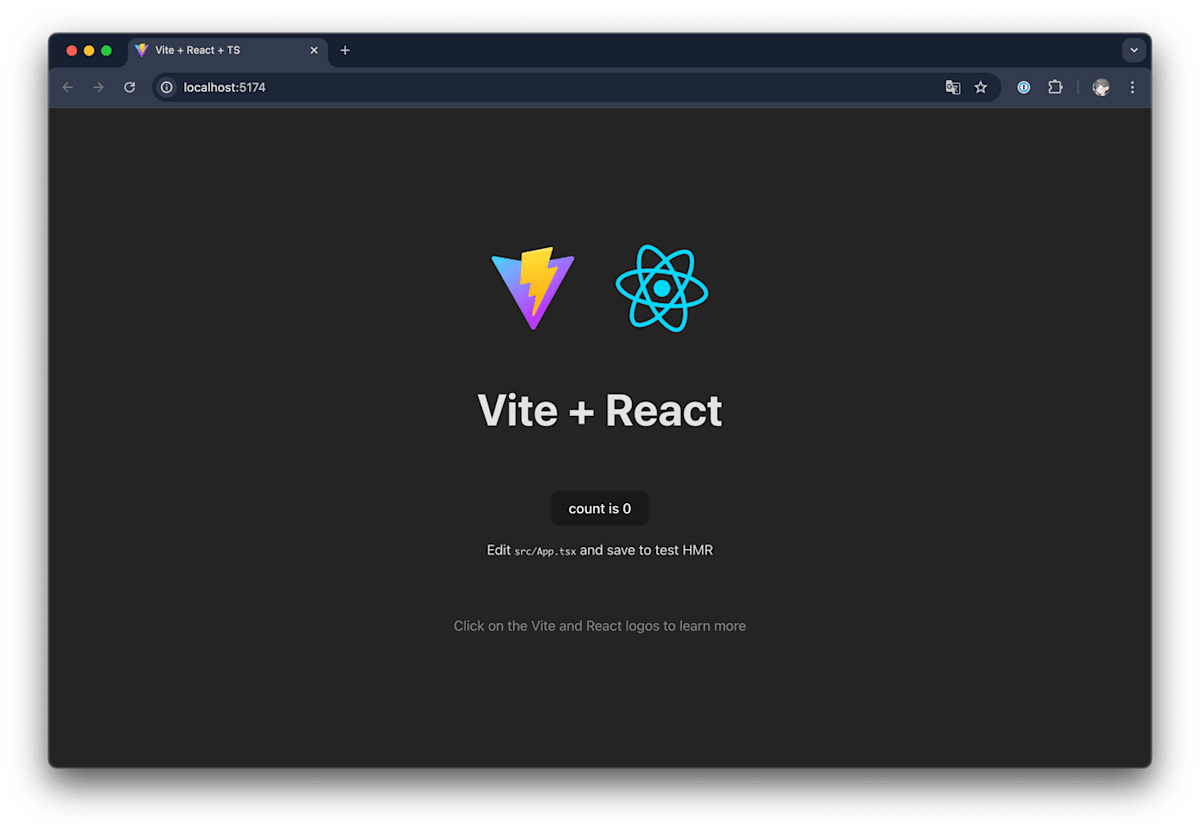Open the Chrome three-dot menu
This screenshot has width=1200, height=832.
point(1132,87)
